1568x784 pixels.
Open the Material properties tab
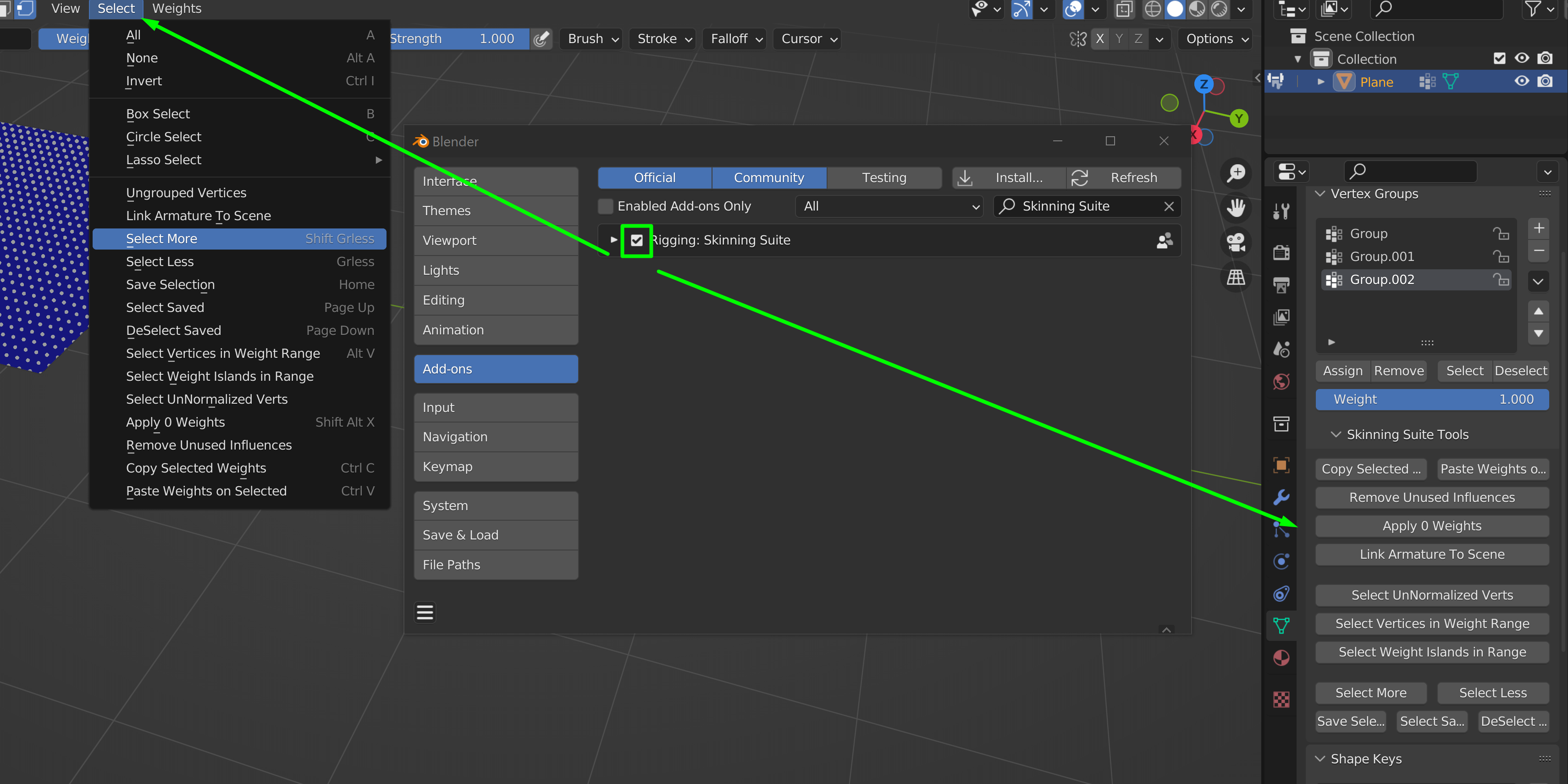point(1281,658)
